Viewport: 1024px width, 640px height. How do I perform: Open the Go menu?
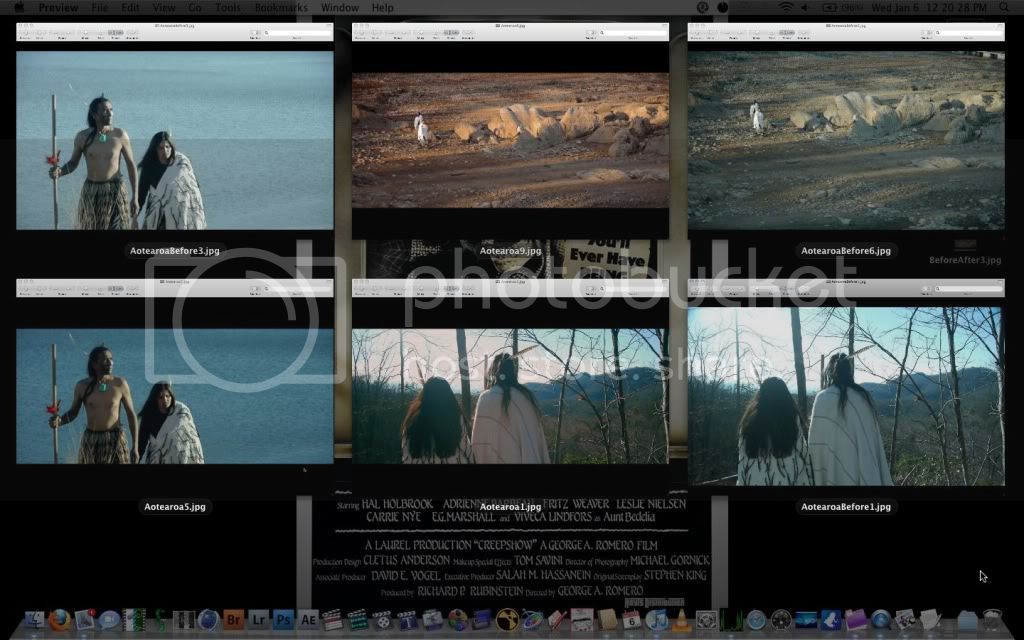tap(195, 7)
